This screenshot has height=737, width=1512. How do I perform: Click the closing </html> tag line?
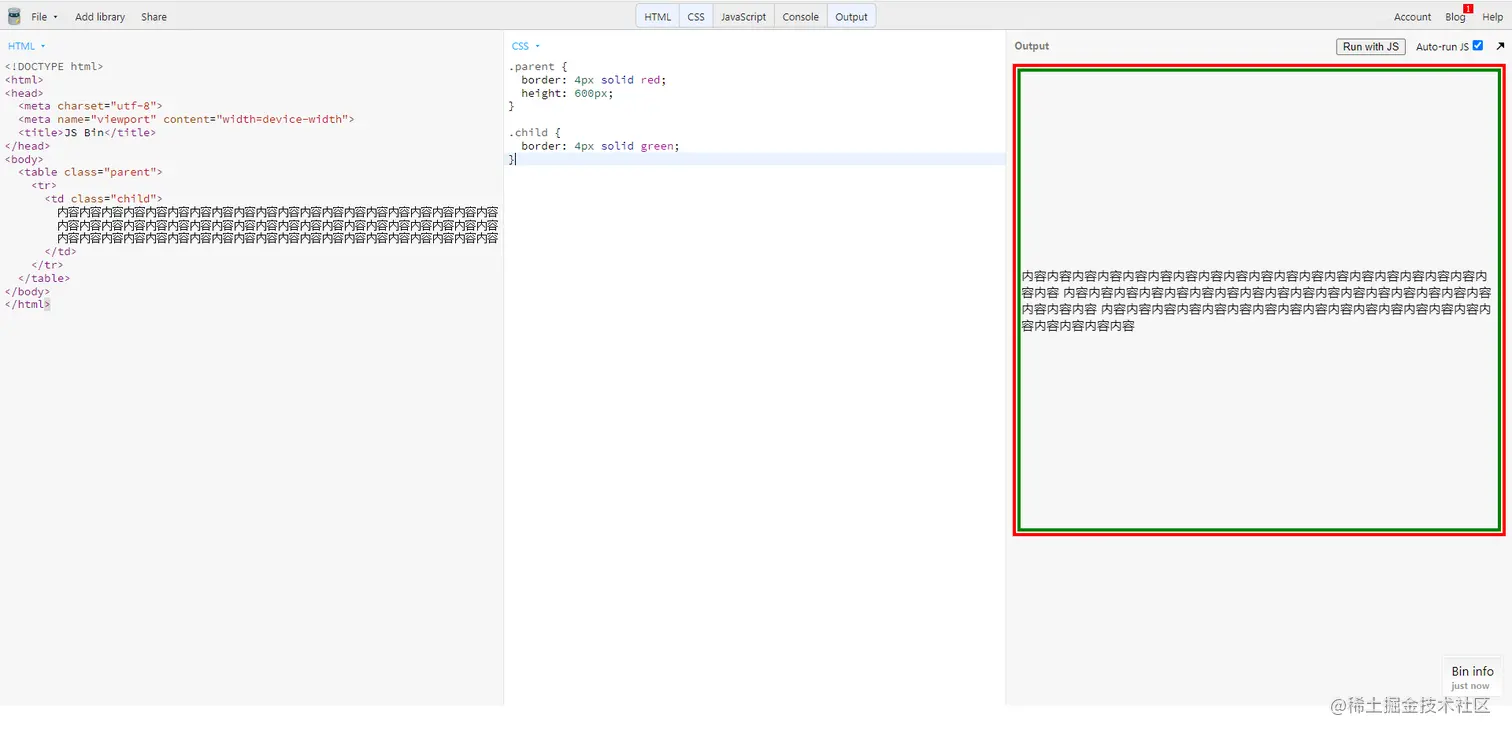[x=27, y=304]
